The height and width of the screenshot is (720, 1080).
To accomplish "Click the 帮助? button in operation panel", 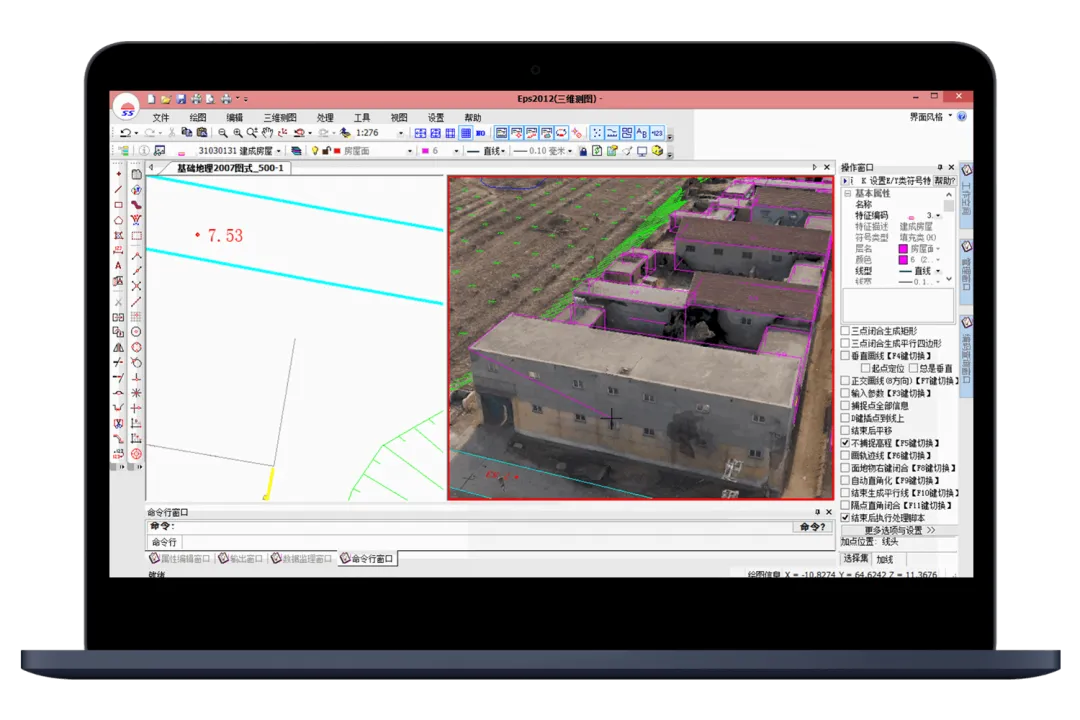I will tap(944, 181).
